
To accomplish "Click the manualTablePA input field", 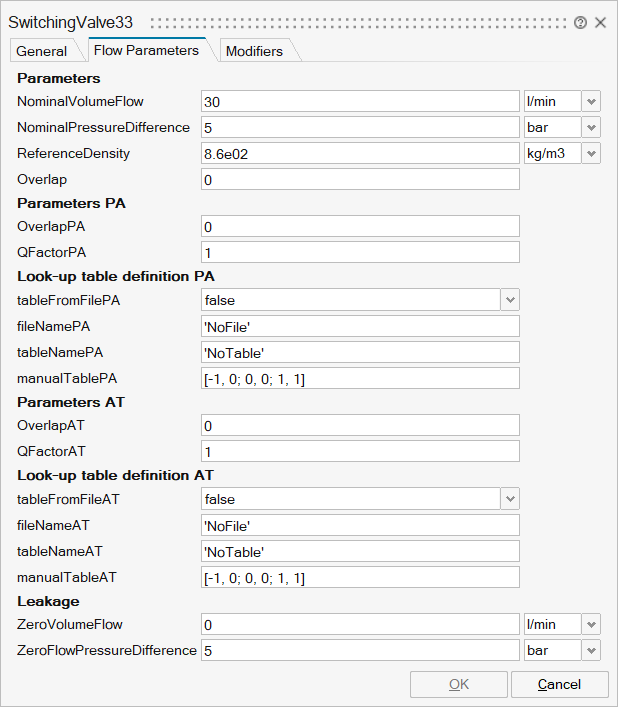I will (360, 378).
